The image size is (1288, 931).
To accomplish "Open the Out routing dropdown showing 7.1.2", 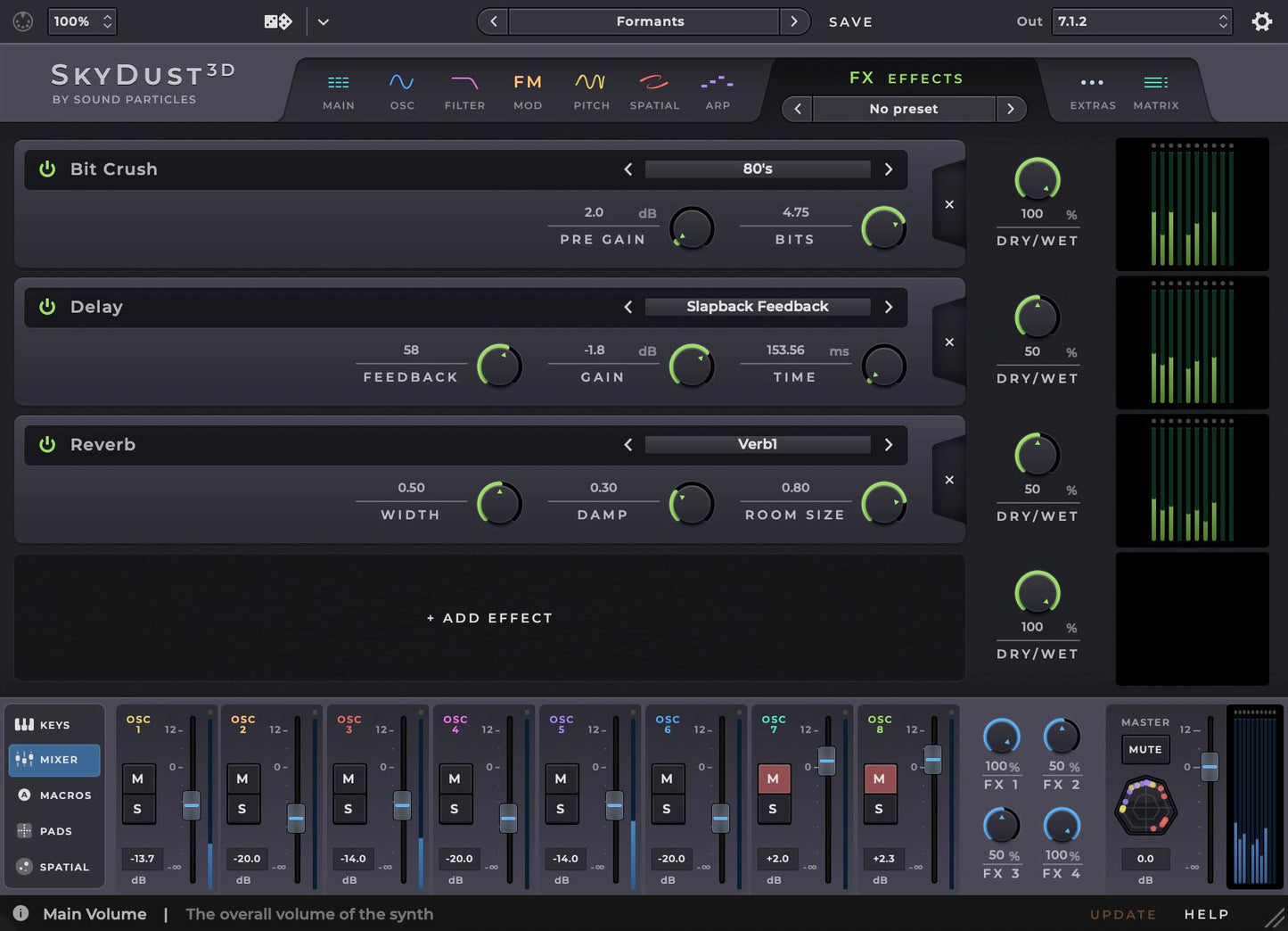I will pyautogui.click(x=1141, y=21).
